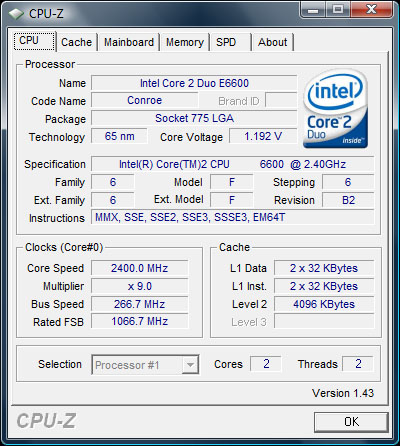Click the Instructions field listing MMX, SSE
Viewport: 400px width, 446px height.
point(233,218)
